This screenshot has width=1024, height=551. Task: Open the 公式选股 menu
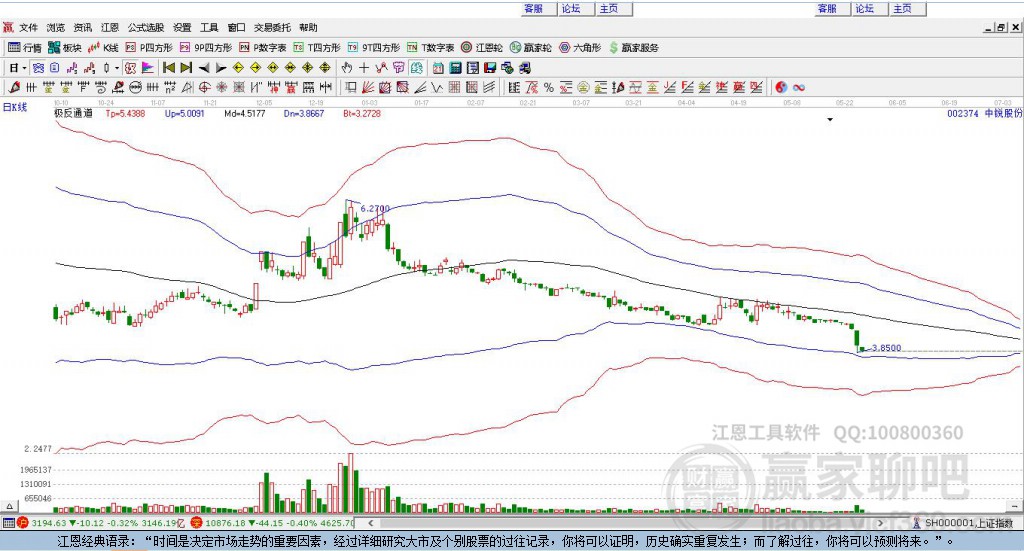[x=146, y=27]
